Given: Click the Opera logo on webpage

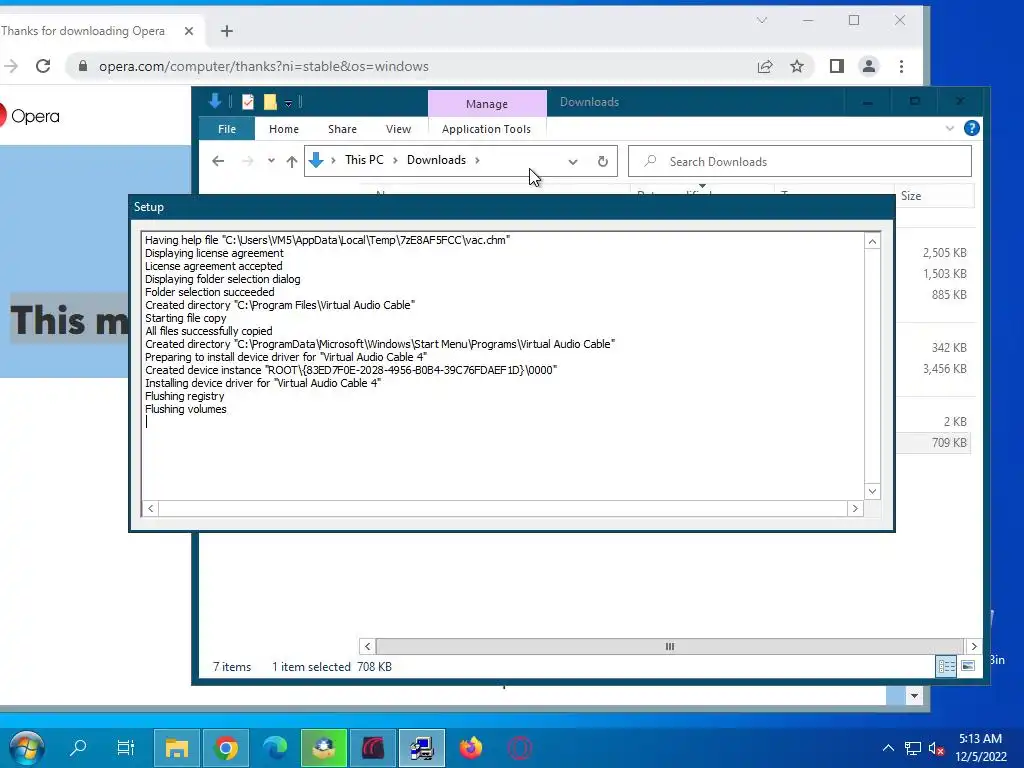Looking at the screenshot, I should click(x=30, y=116).
